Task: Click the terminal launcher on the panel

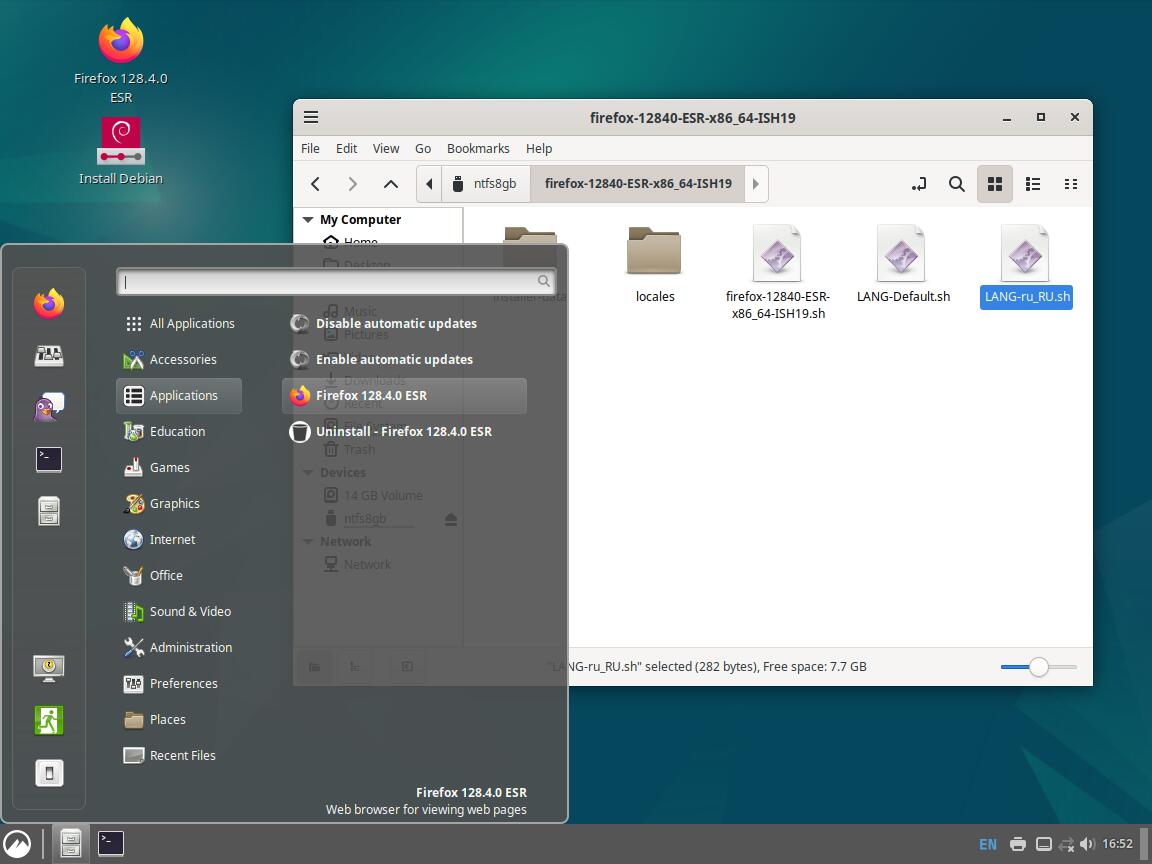Action: coord(111,843)
